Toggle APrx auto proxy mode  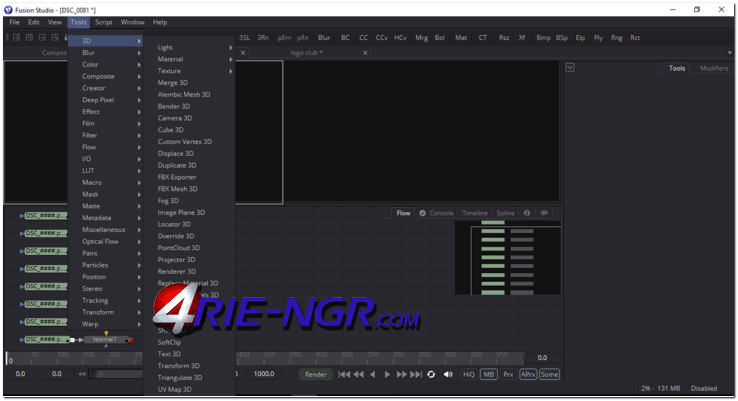(528, 375)
